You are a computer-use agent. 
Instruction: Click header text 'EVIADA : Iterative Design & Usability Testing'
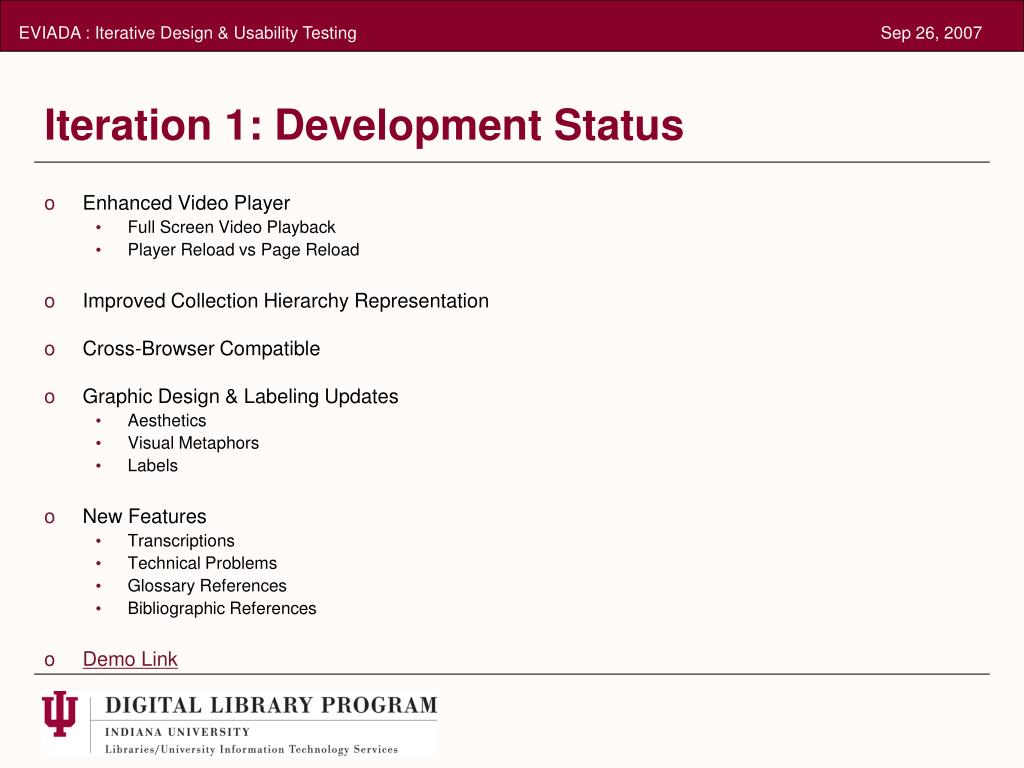pos(187,33)
